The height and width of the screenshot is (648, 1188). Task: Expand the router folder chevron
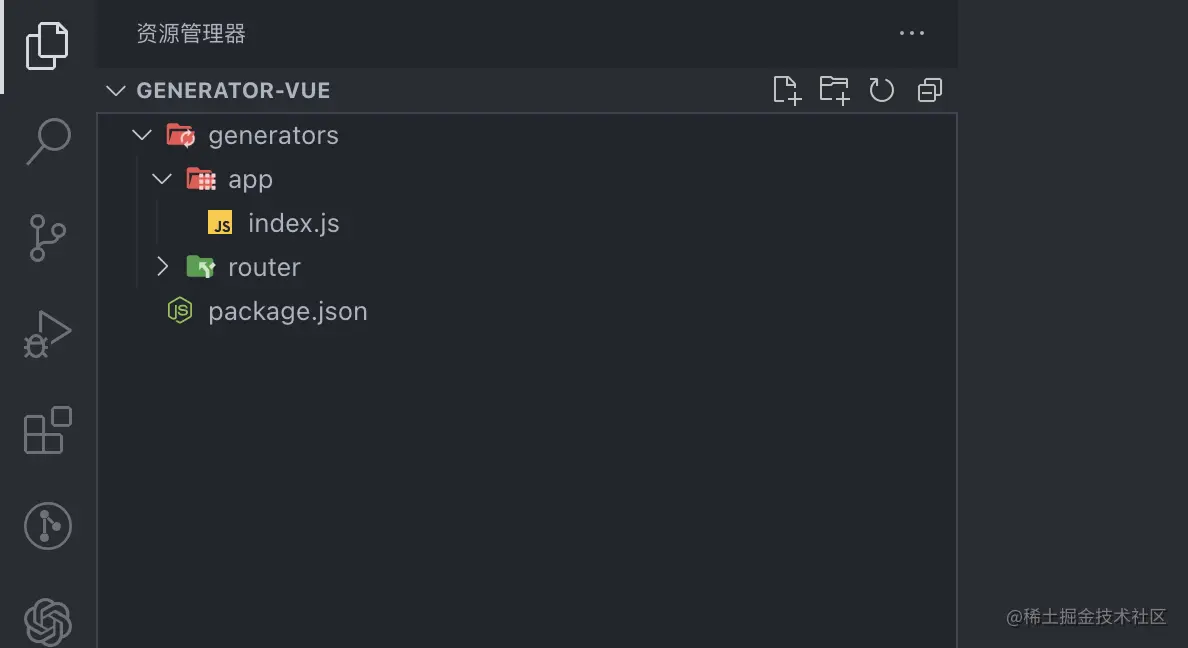[x=161, y=267]
